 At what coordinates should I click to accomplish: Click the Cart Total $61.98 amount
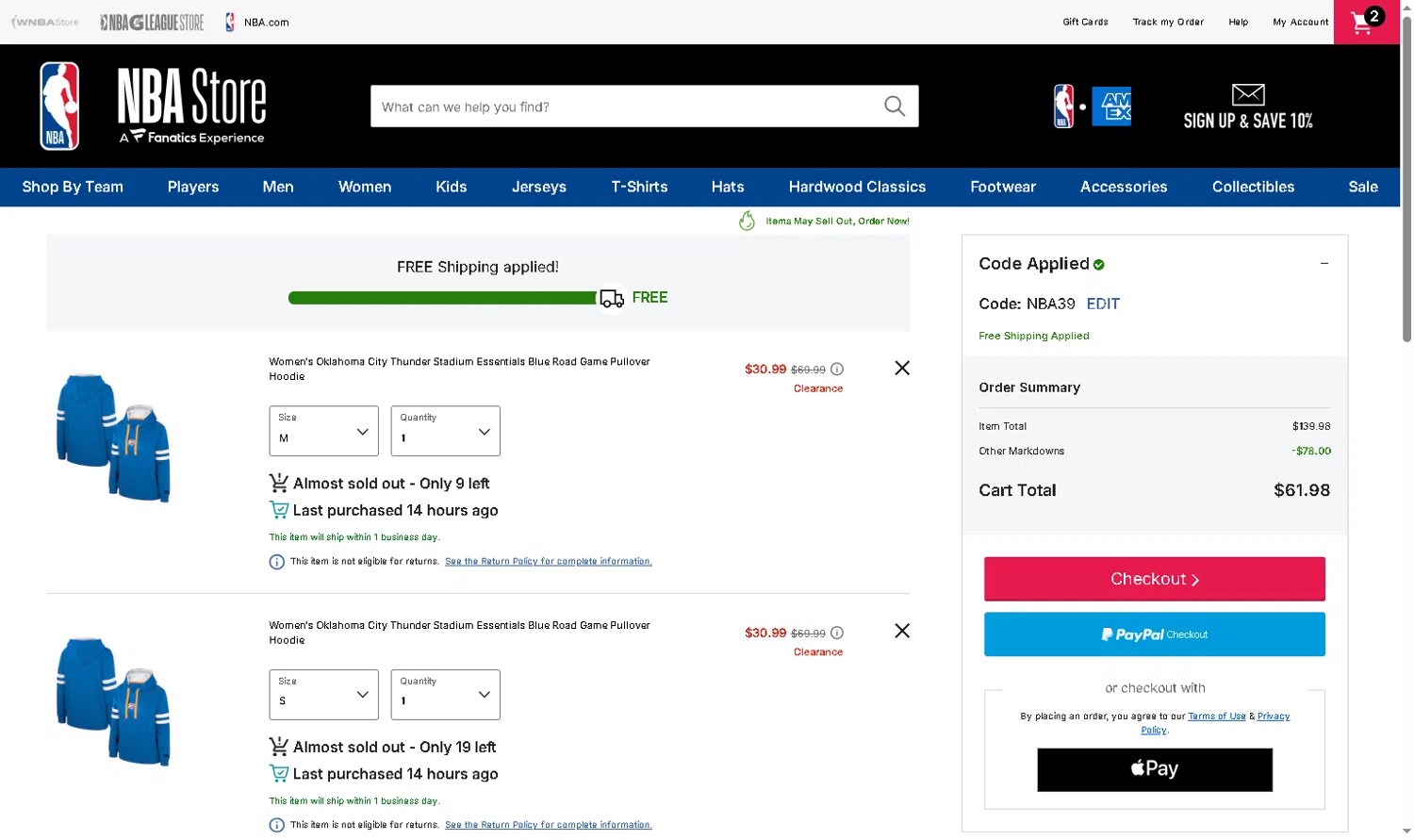[x=1302, y=490]
